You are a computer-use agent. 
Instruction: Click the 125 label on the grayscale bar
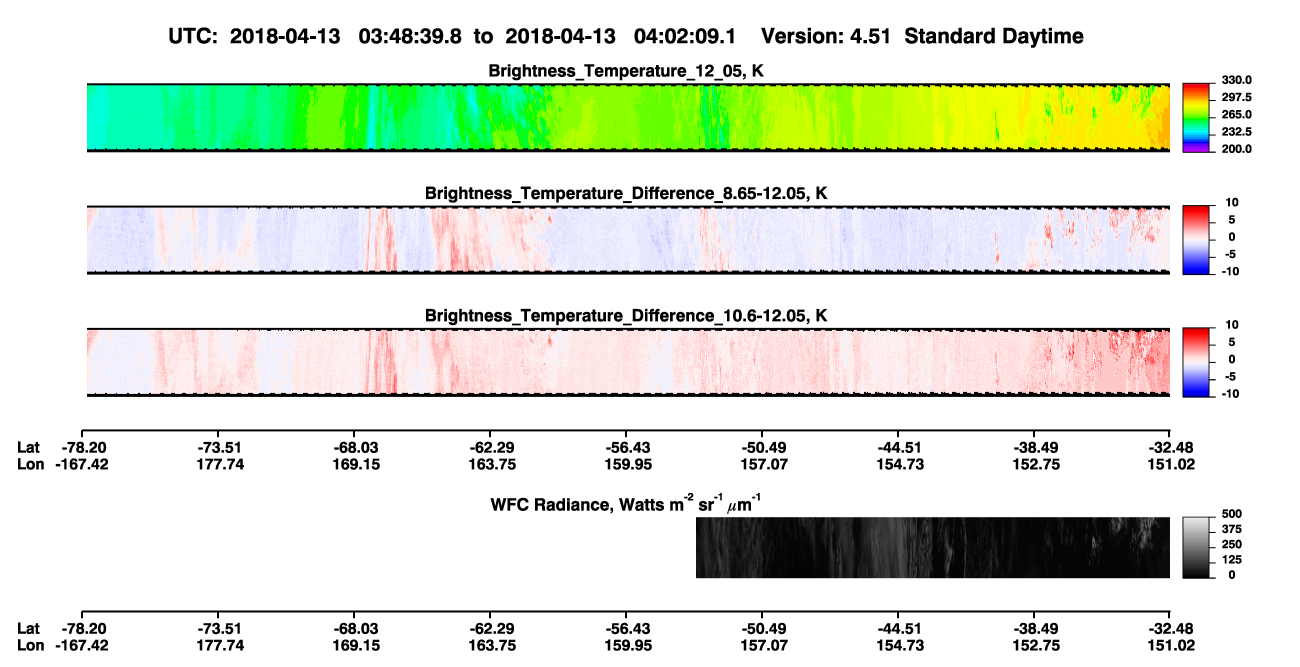tap(1232, 560)
